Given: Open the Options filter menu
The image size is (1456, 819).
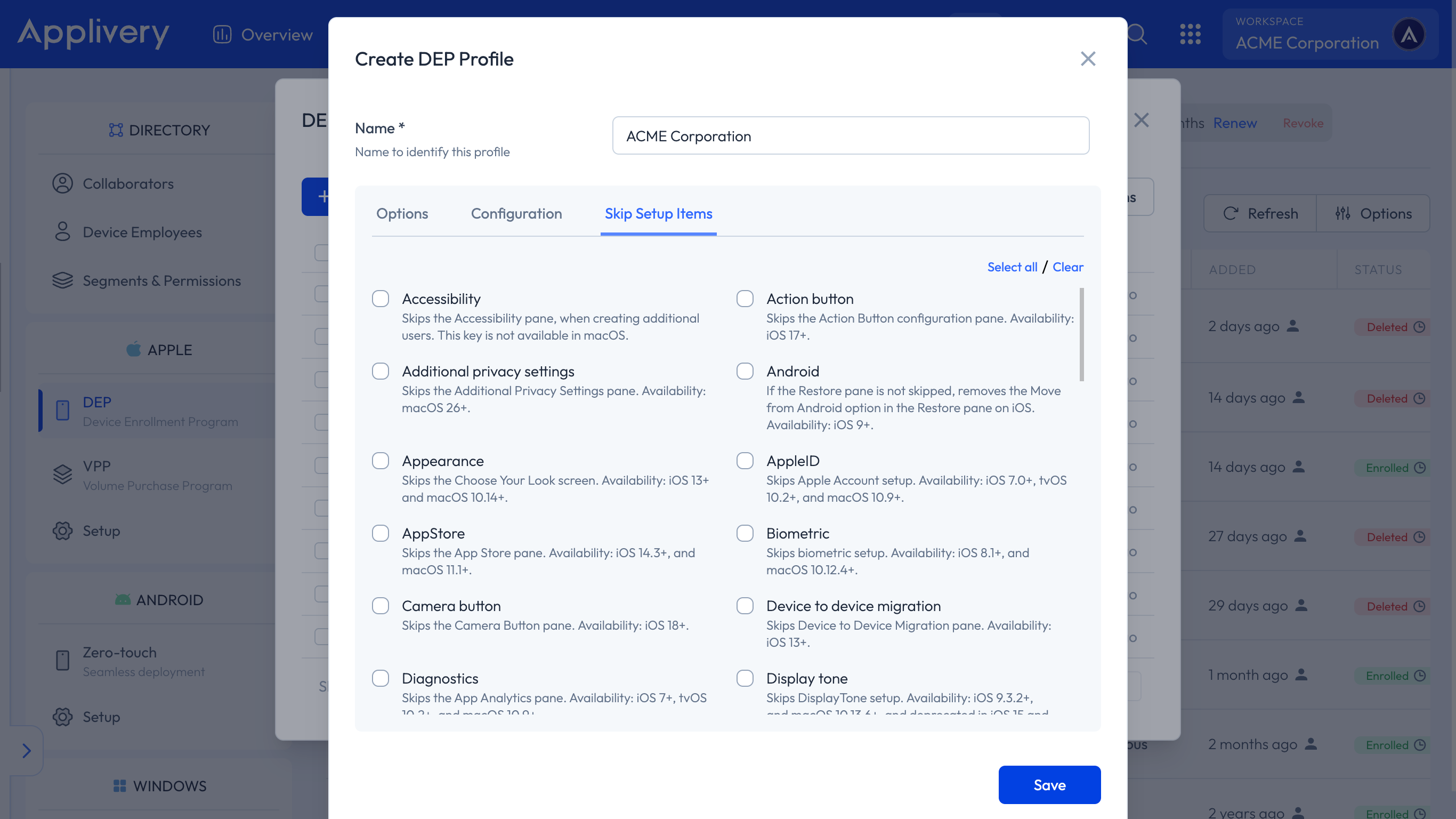Looking at the screenshot, I should coord(1373,213).
